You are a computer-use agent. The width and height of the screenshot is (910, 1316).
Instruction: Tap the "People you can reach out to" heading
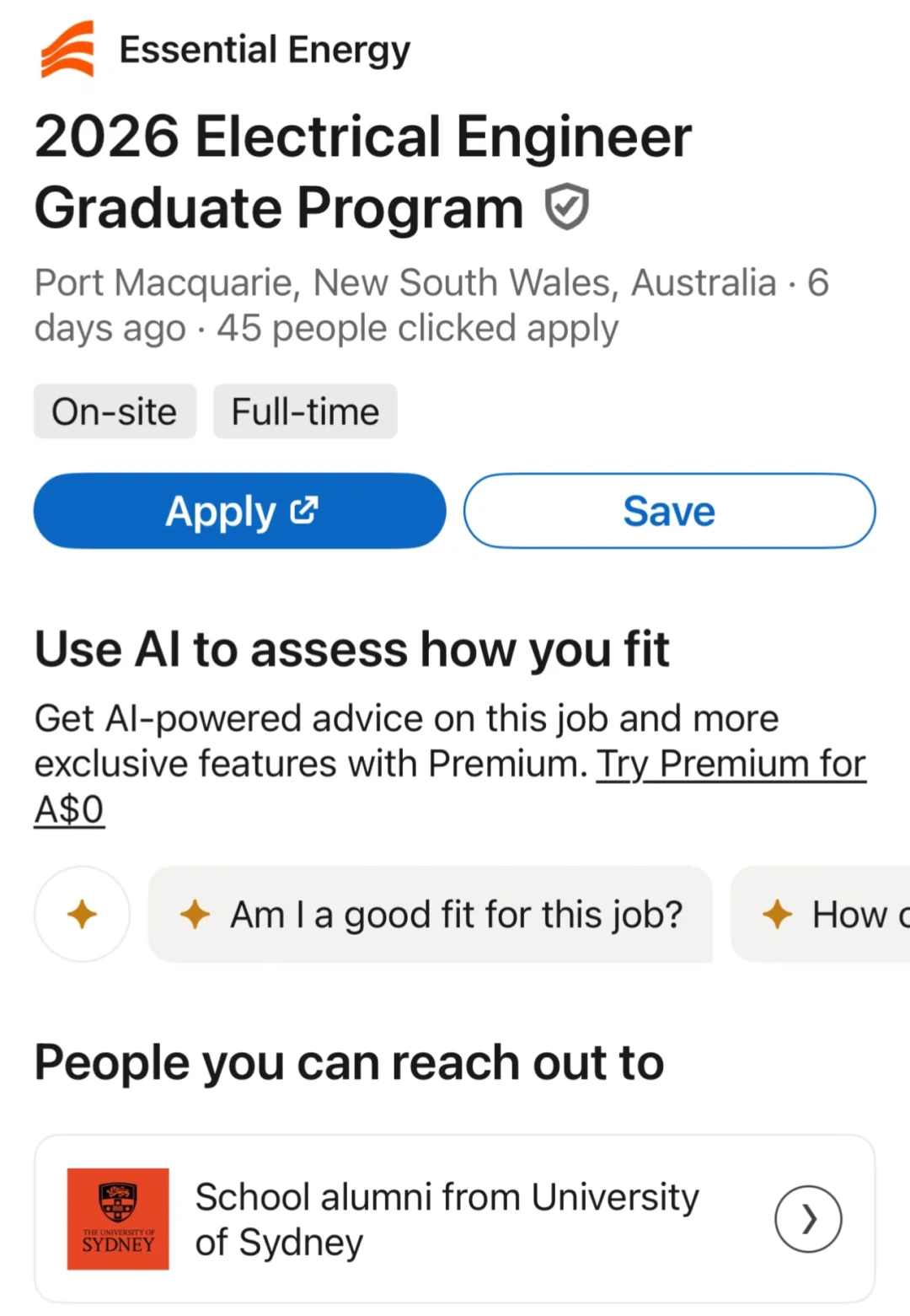[349, 1062]
